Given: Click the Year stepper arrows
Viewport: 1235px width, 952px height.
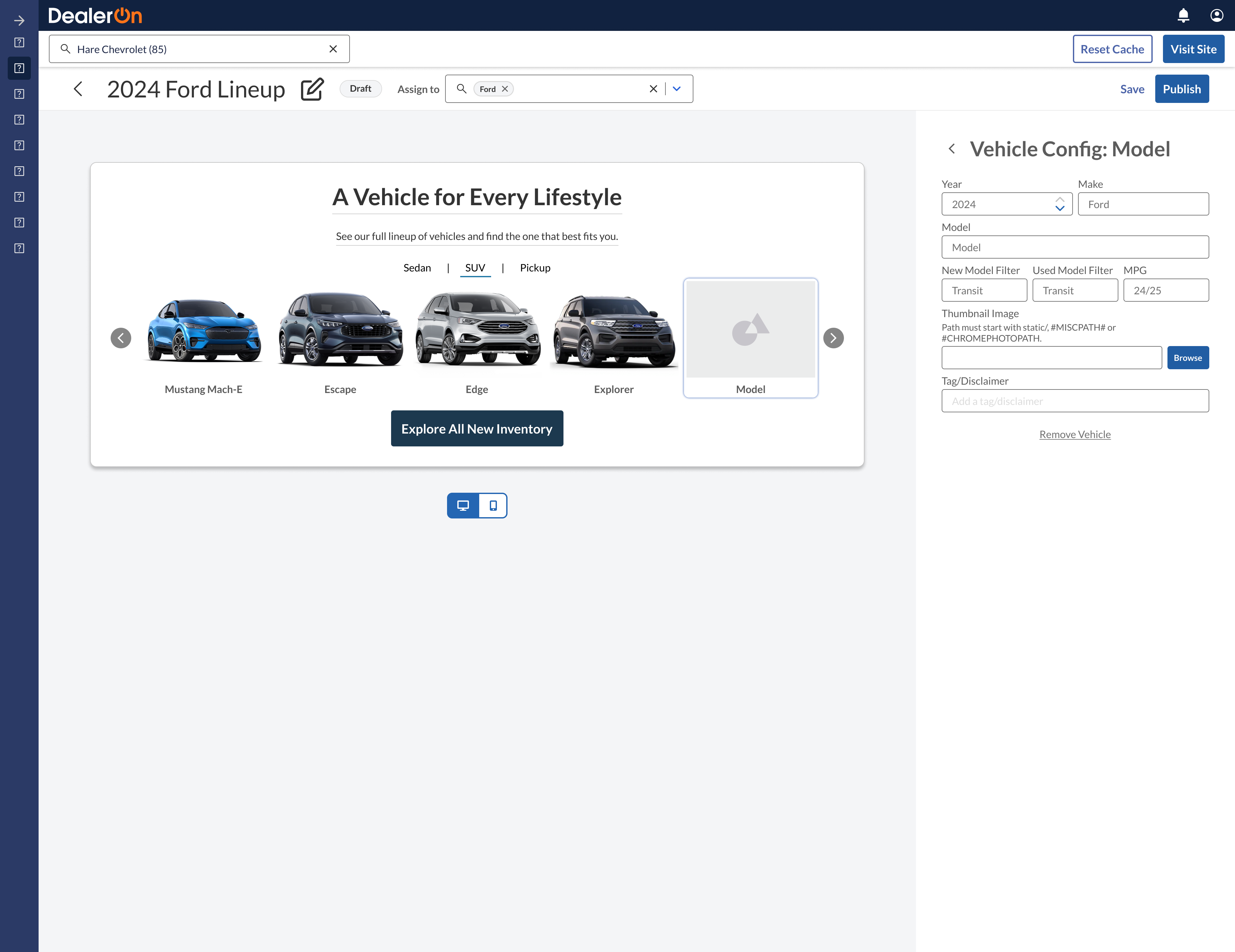Looking at the screenshot, I should click(x=1060, y=204).
